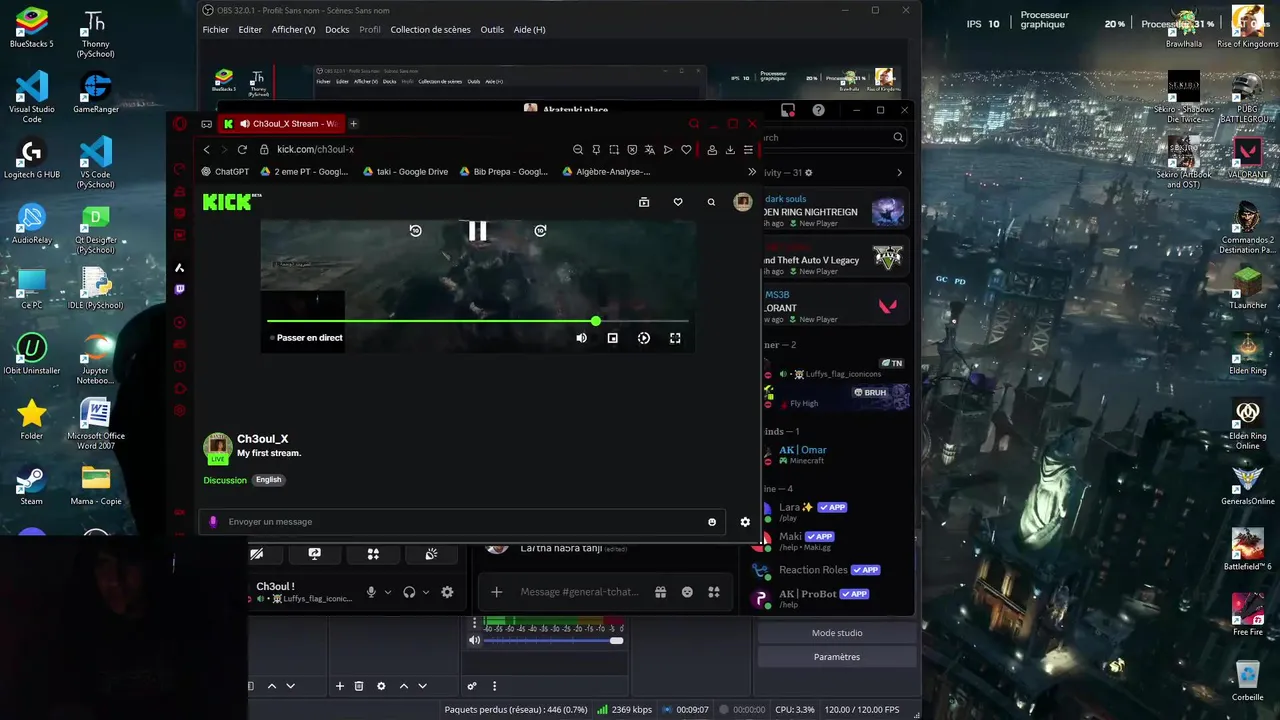The width and height of the screenshot is (1280, 720).
Task: Toggle mini player in Kick video
Action: (x=613, y=338)
